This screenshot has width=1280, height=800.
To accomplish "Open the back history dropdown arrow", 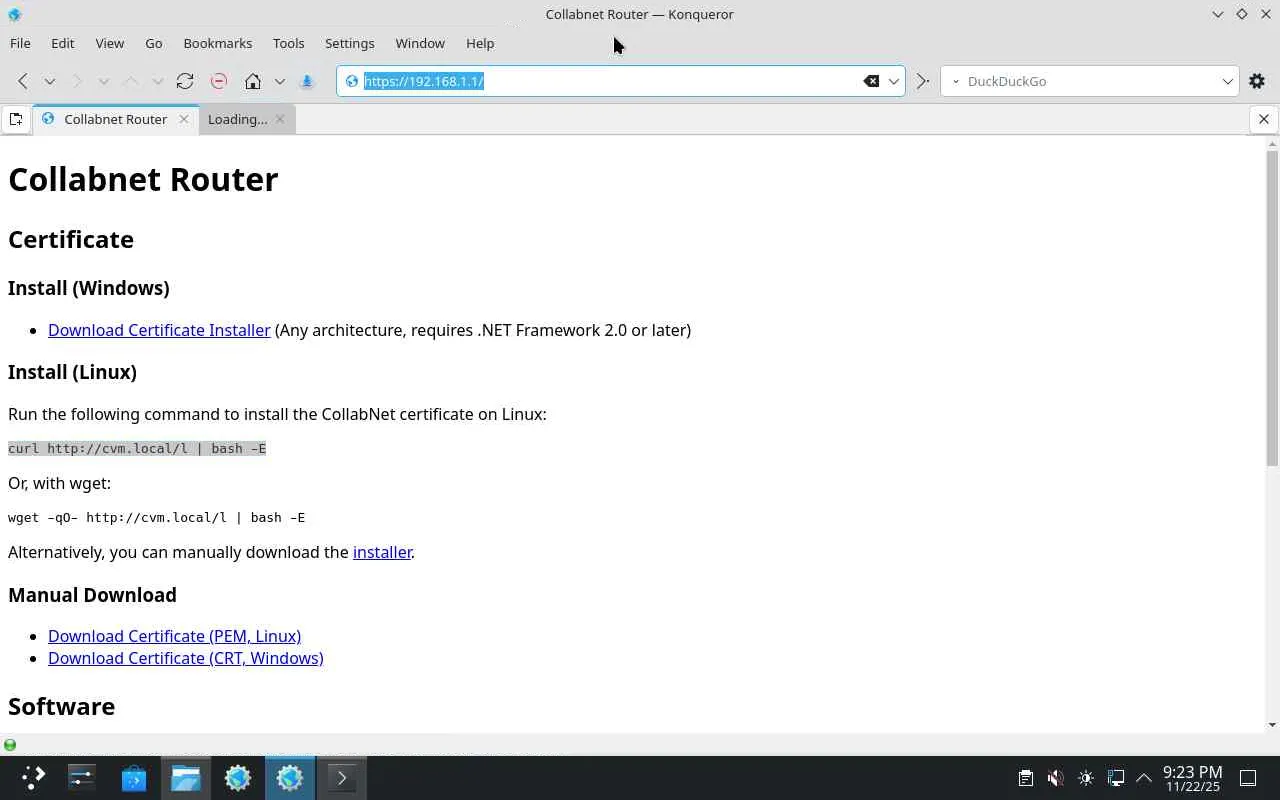I will [x=49, y=81].
